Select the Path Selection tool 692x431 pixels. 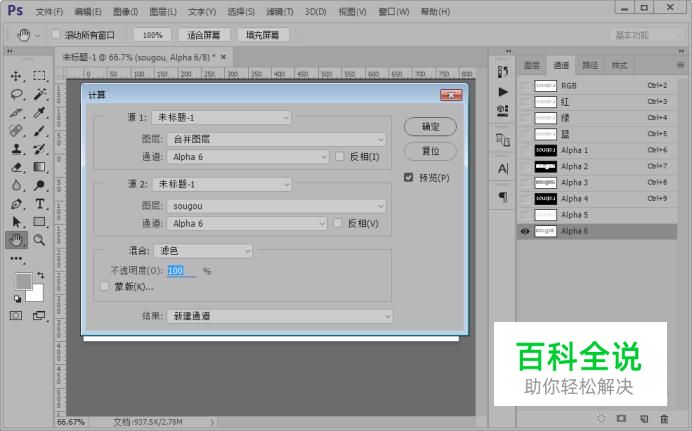click(16, 222)
